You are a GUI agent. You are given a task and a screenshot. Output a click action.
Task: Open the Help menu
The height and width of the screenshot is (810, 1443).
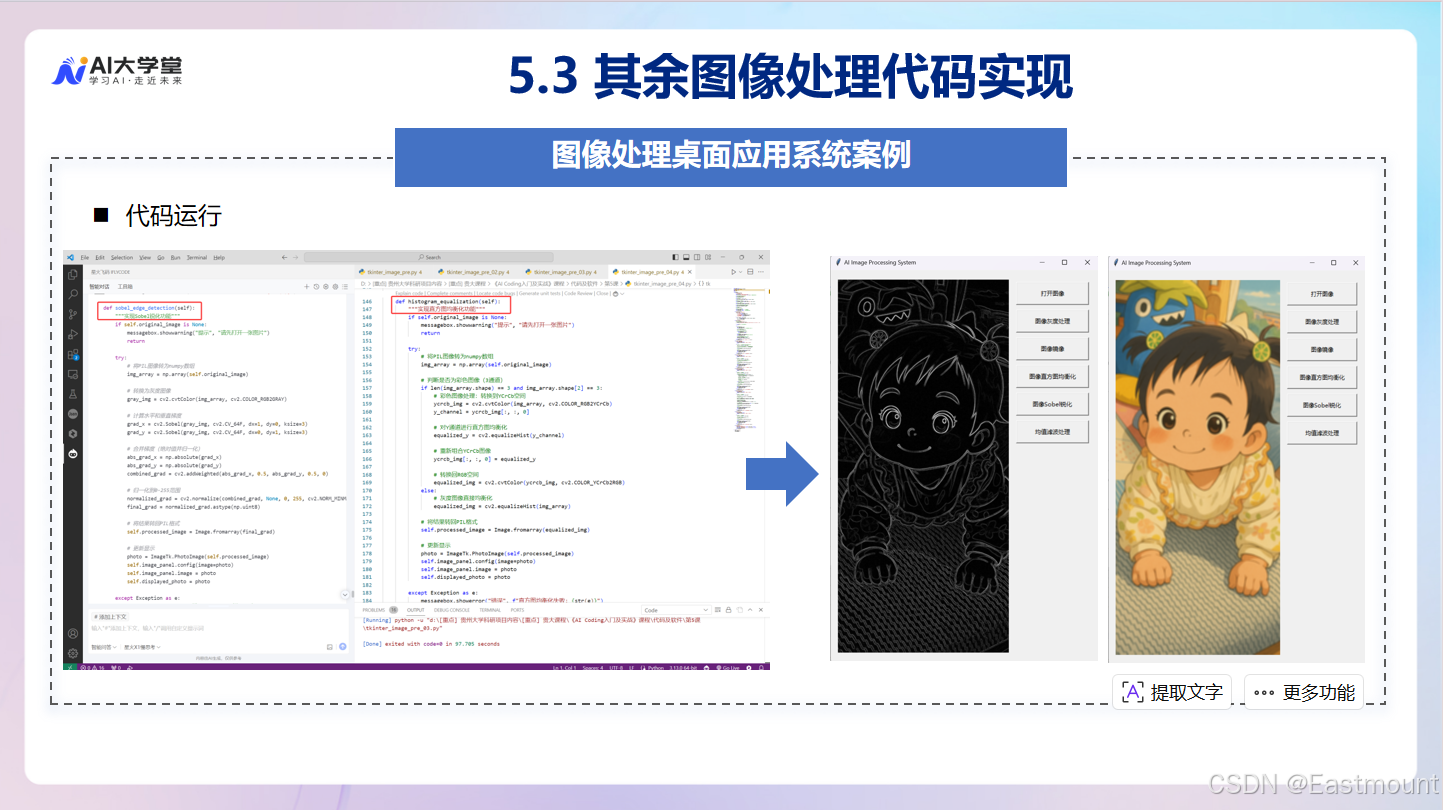pyautogui.click(x=219, y=257)
